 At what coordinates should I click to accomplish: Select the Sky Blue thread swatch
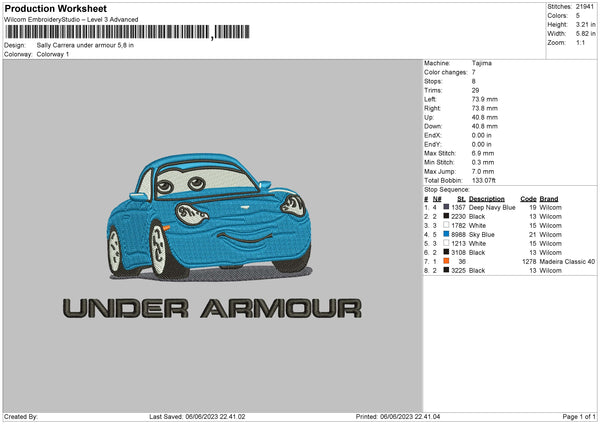446,234
